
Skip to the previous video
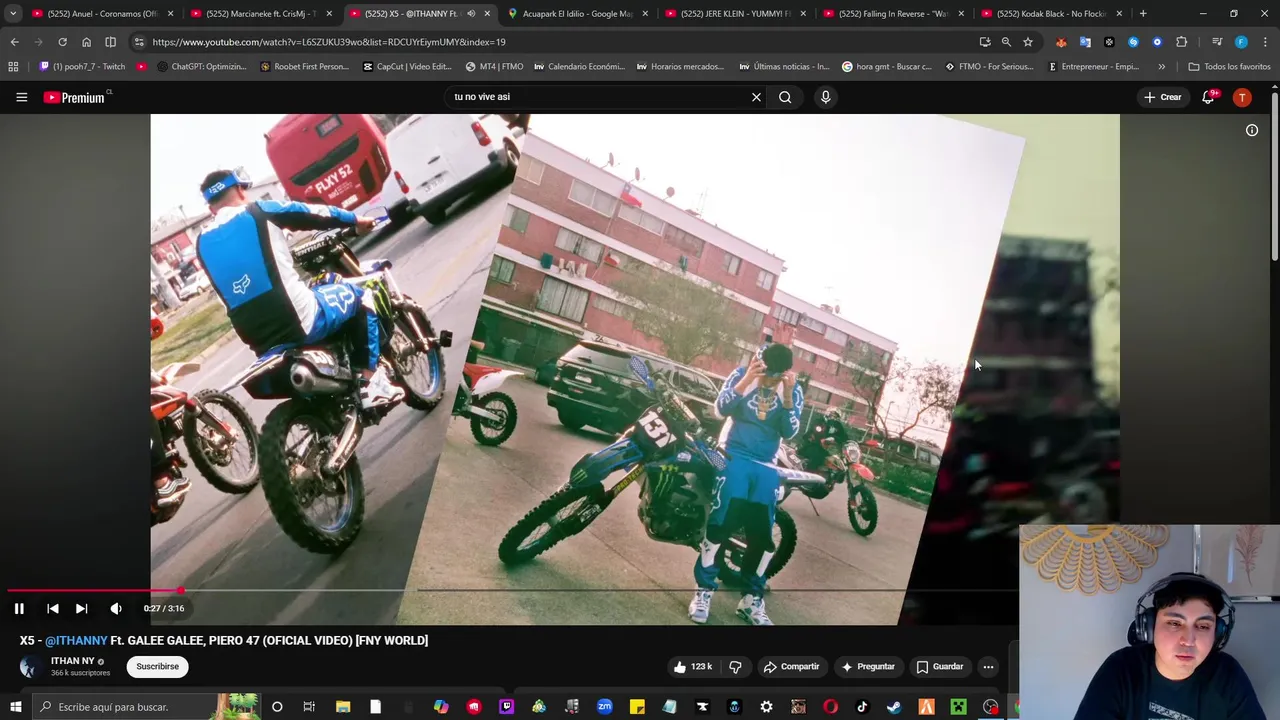[x=53, y=608]
